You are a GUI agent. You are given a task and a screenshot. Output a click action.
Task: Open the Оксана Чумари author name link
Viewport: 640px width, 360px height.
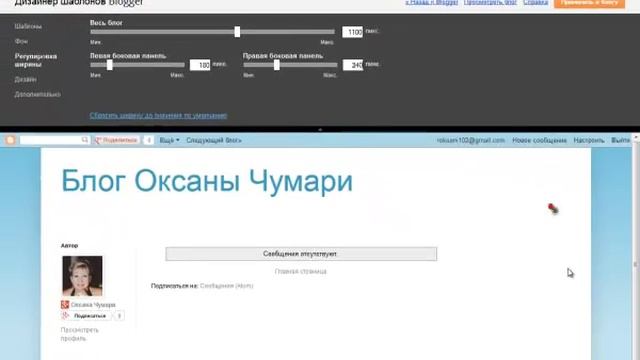coord(93,305)
